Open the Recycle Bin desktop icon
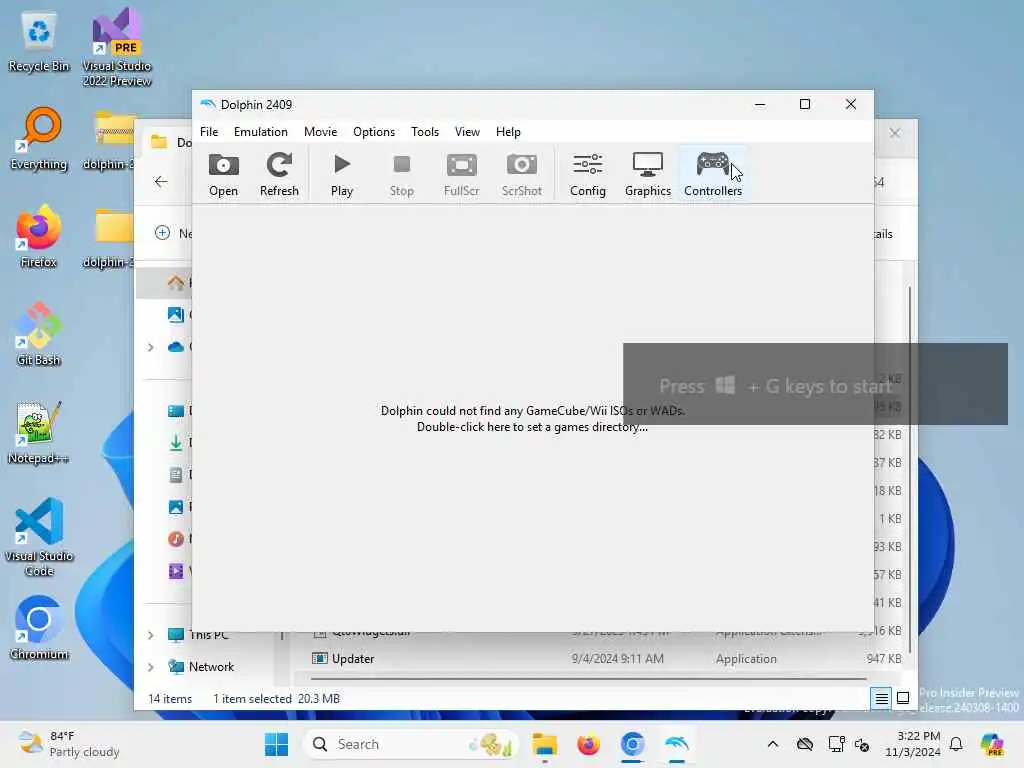This screenshot has height=768, width=1024. pyautogui.click(x=39, y=42)
